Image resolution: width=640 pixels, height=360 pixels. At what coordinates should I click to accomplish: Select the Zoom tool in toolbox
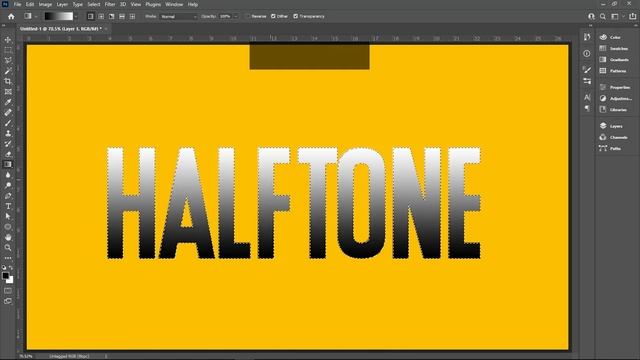8,247
